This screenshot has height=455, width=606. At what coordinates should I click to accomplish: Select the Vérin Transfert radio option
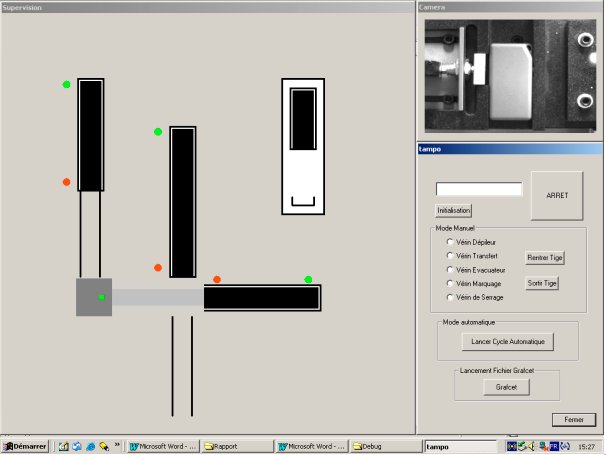pyautogui.click(x=449, y=256)
